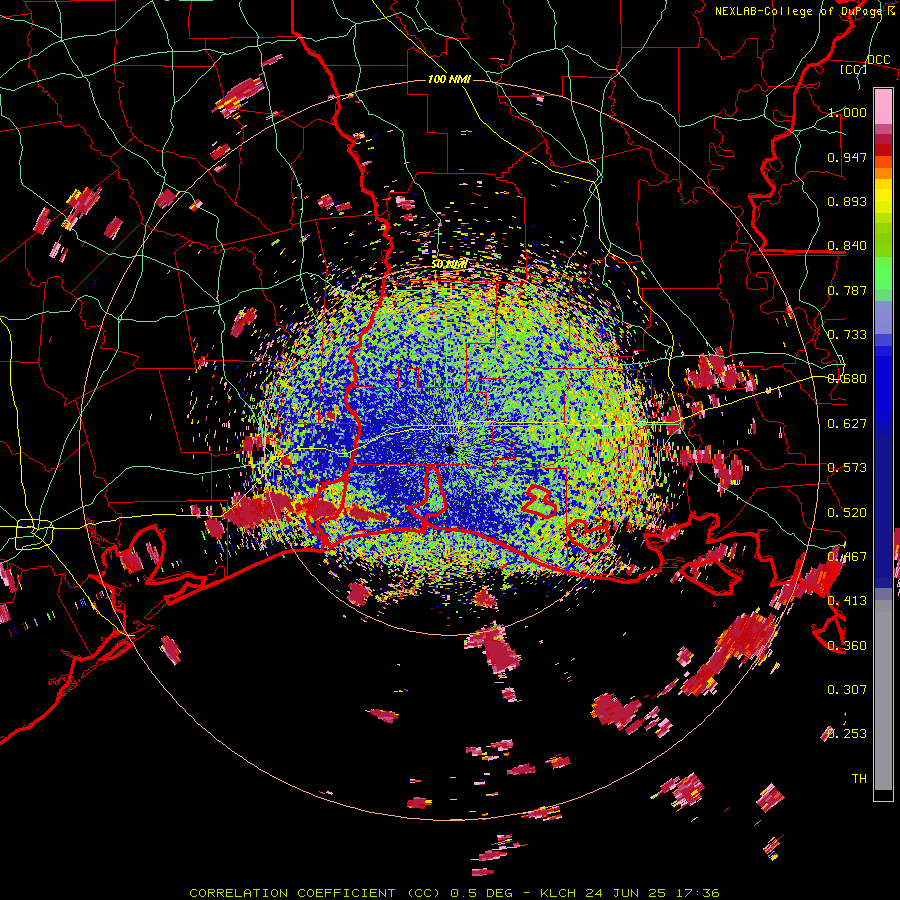The height and width of the screenshot is (900, 900).
Task: Click the 1.000 value on the color scale
Action: tap(847, 112)
